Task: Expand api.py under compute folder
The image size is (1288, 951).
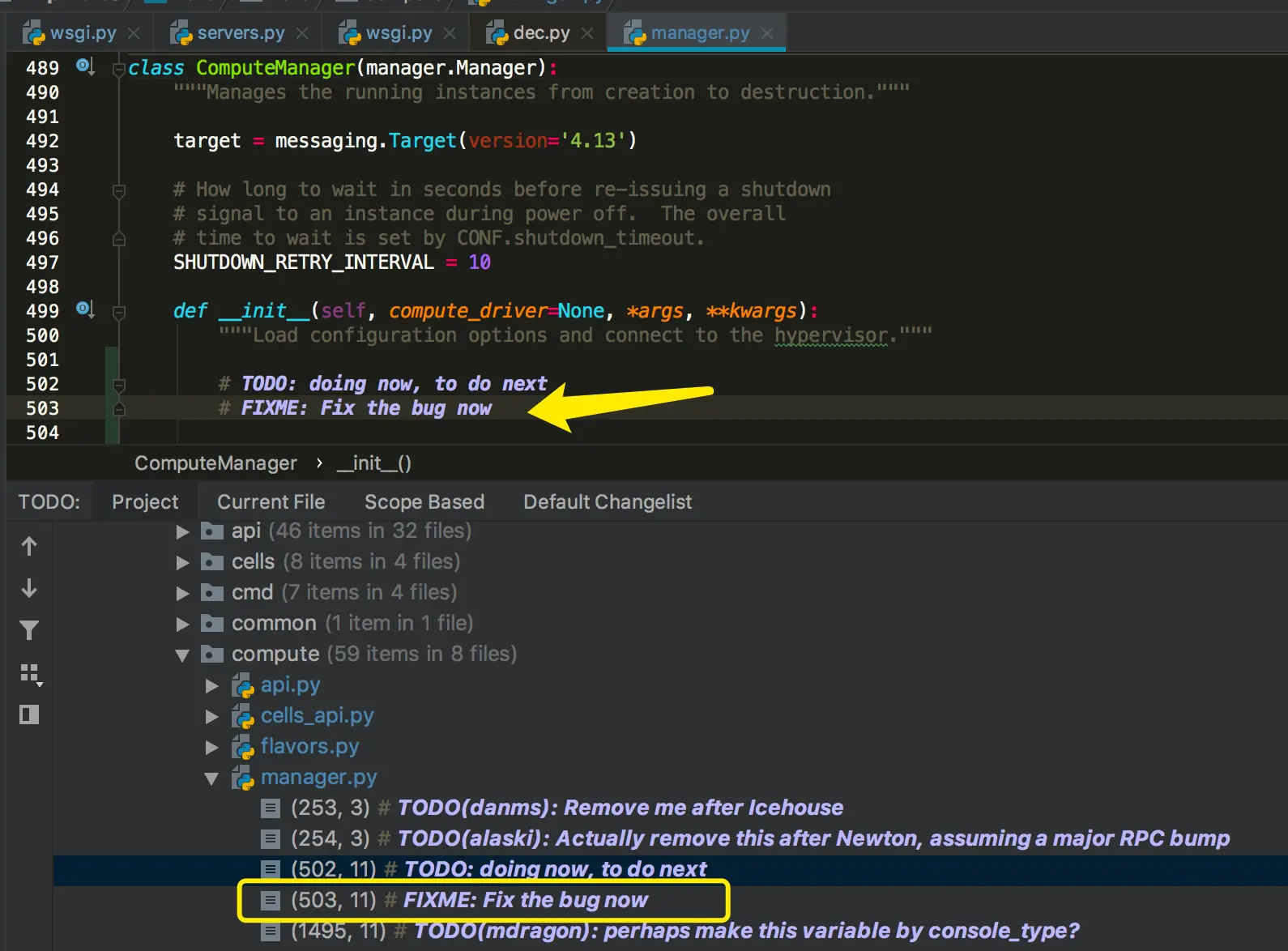Action: pos(212,686)
